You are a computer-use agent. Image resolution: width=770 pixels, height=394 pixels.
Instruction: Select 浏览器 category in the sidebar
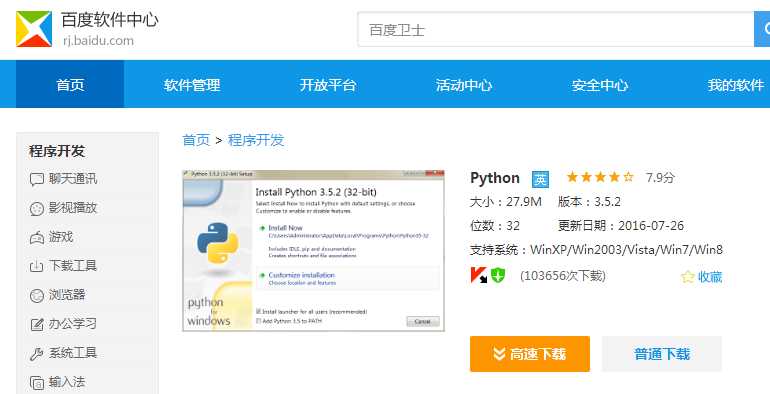pos(67,295)
